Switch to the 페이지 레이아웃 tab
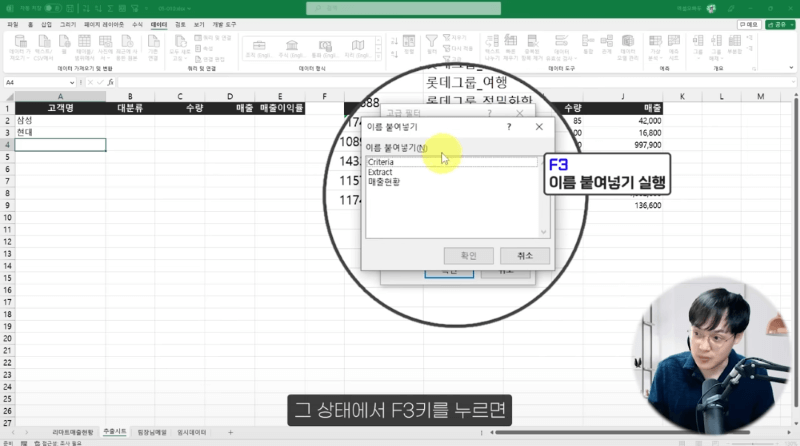Image resolution: width=800 pixels, height=446 pixels. click(x=104, y=24)
